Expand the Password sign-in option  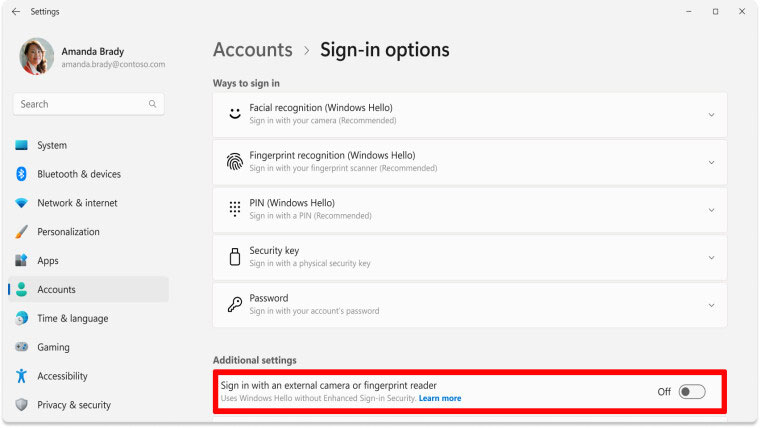(711, 304)
